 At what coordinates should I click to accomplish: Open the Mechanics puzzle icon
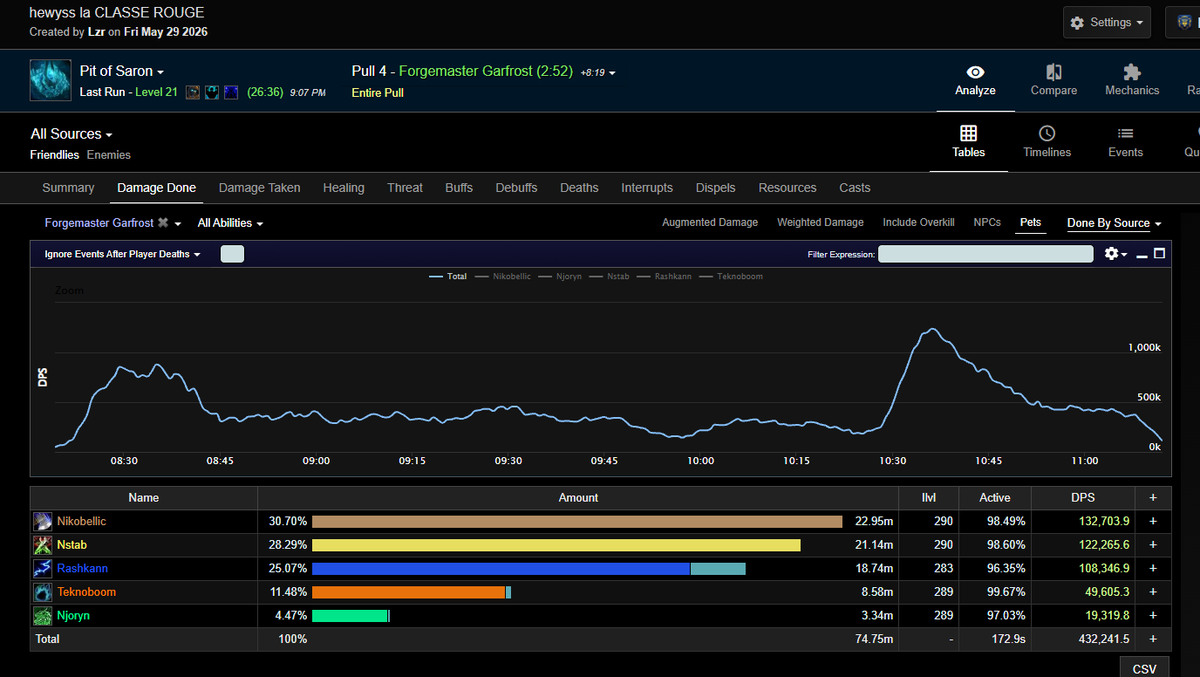coord(1132,72)
